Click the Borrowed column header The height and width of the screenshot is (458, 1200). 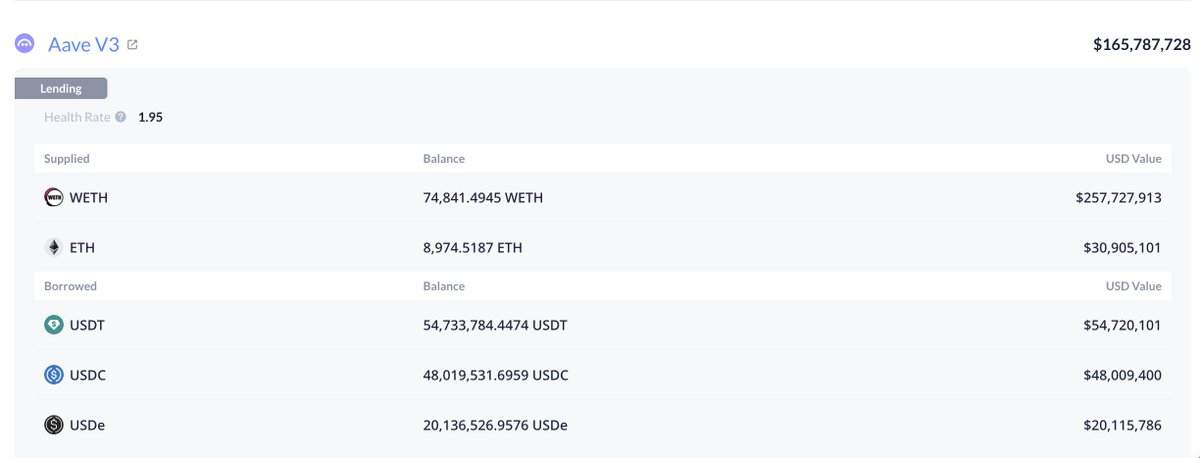70,286
